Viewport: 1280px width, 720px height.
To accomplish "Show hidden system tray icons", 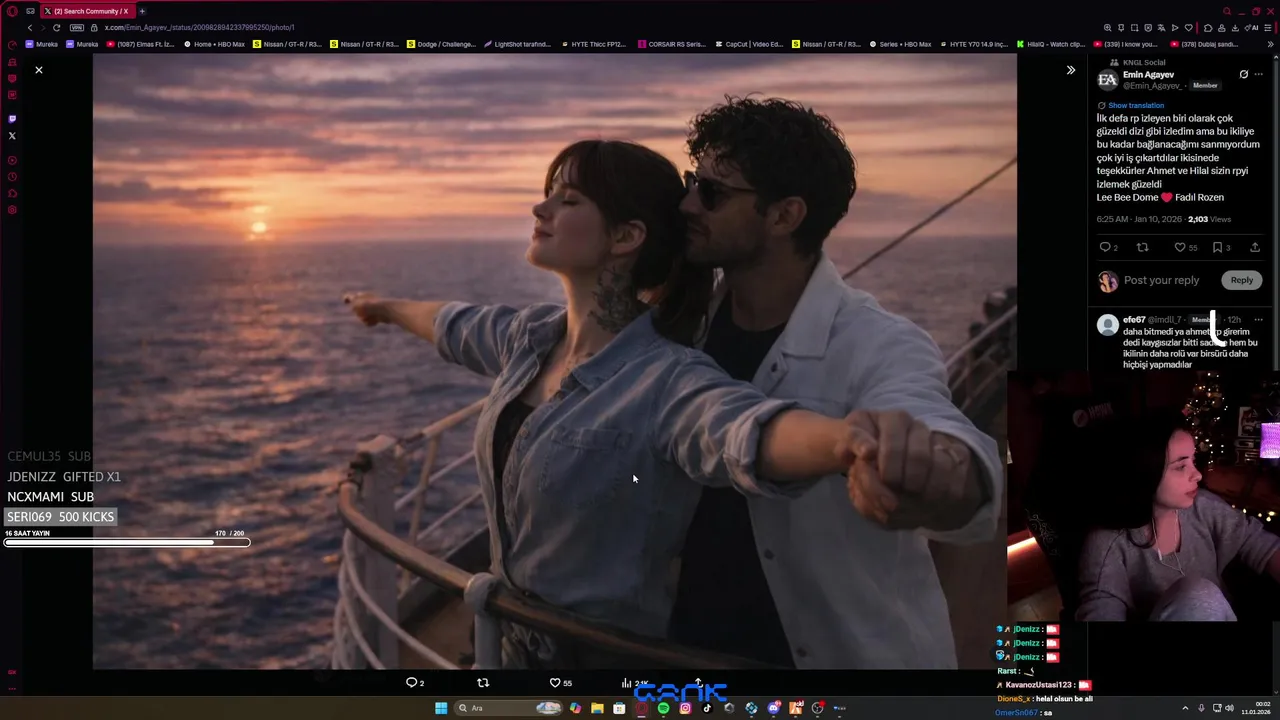I will point(1185,708).
